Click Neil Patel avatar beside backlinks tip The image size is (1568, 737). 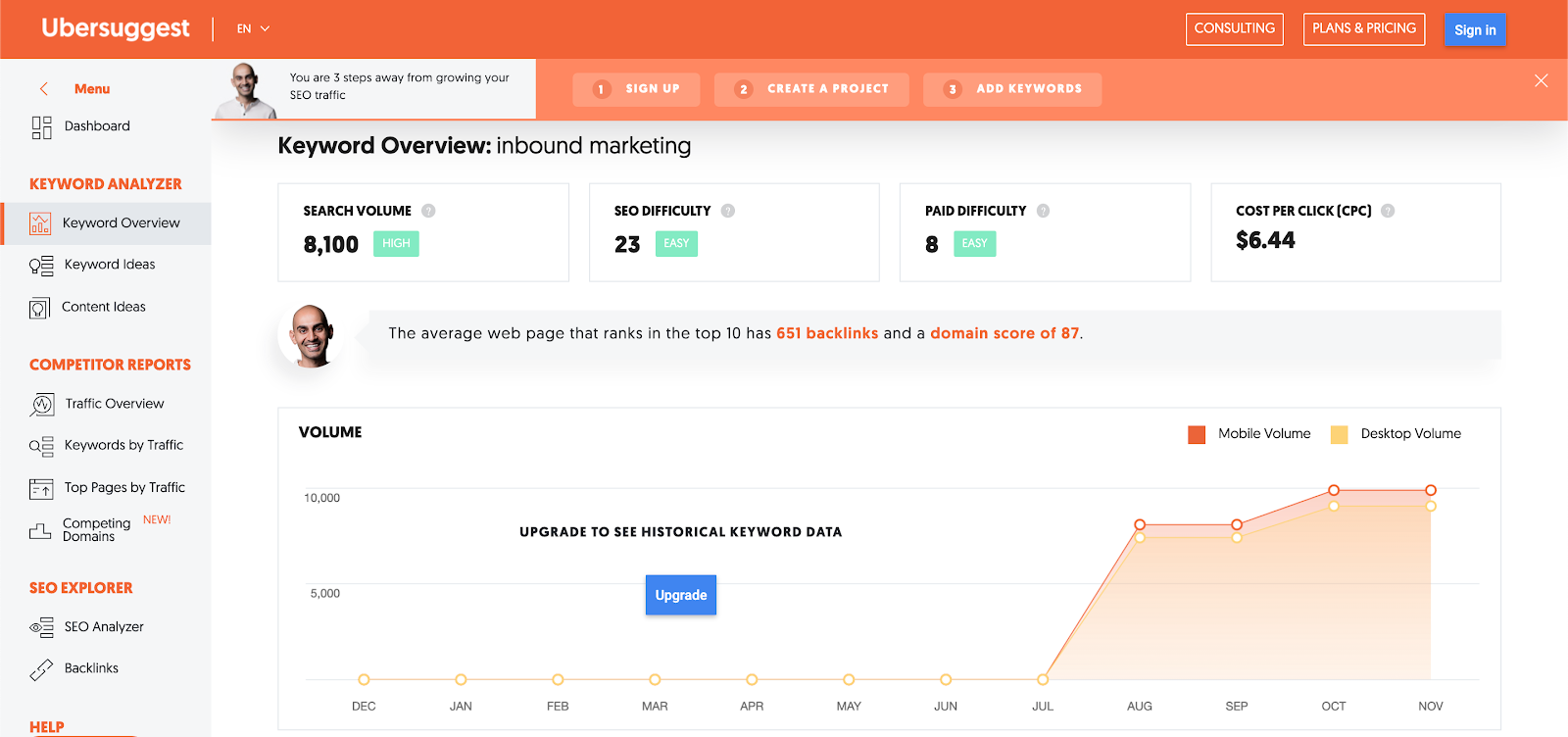tap(312, 334)
